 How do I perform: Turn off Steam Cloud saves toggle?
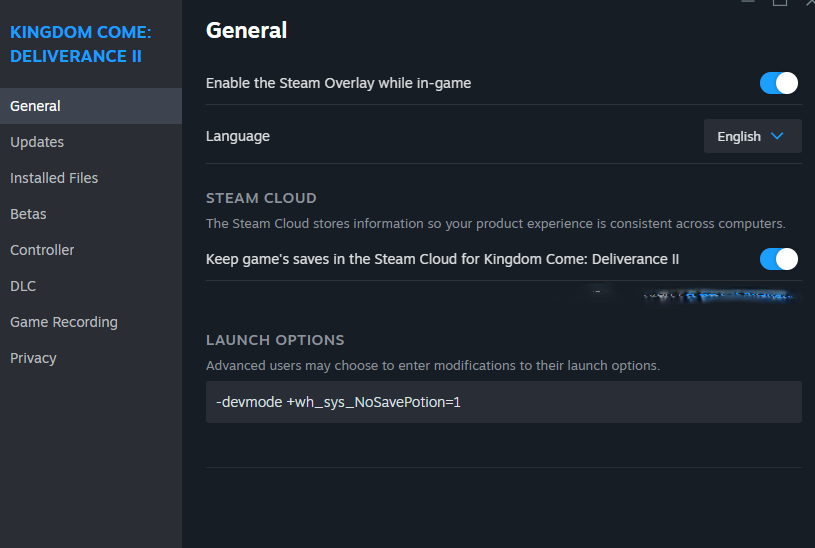pyautogui.click(x=779, y=259)
